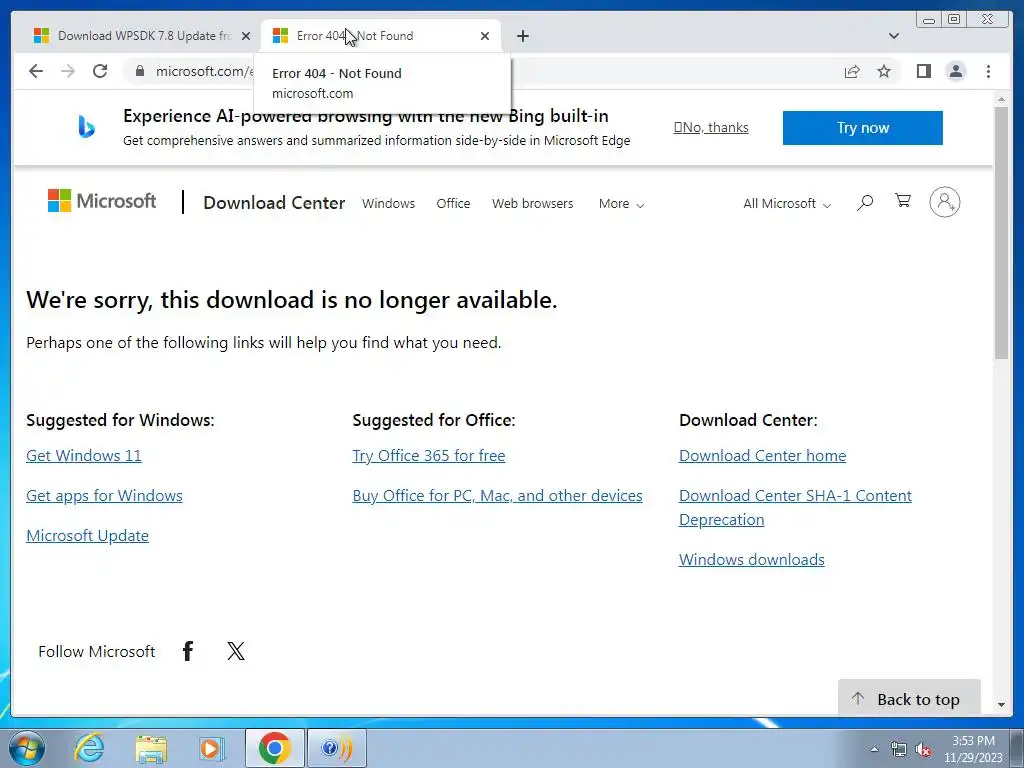Dismiss banner with No, thanks
The width and height of the screenshot is (1024, 768).
711,127
